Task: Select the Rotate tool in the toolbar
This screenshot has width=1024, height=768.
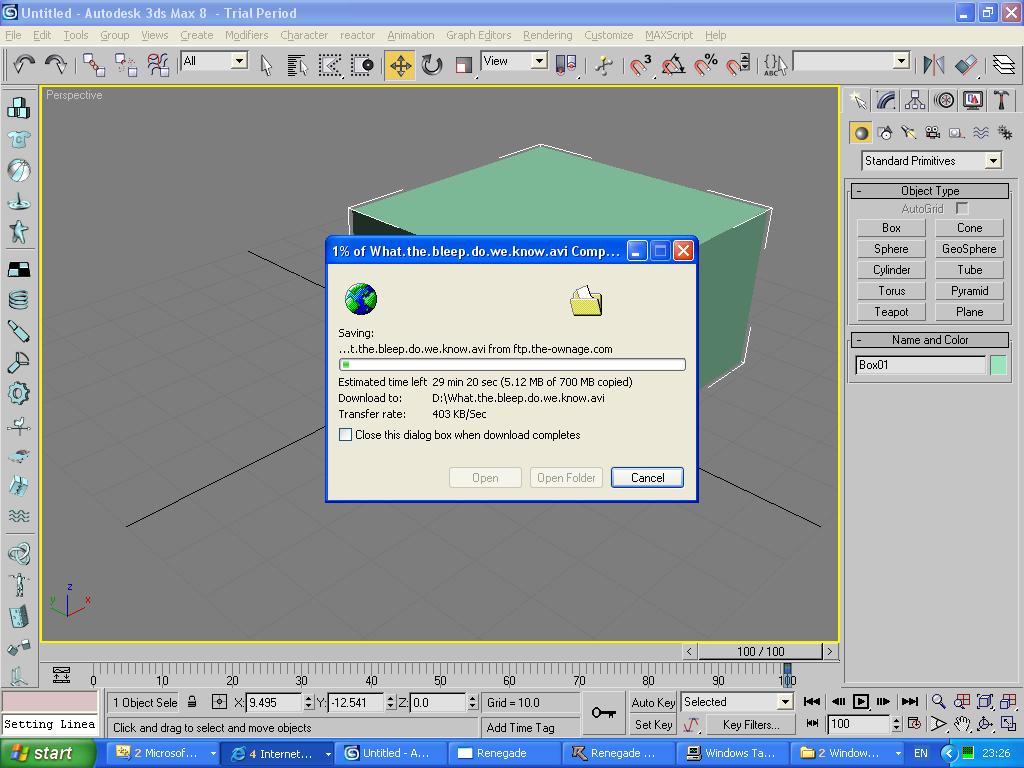Action: point(432,65)
